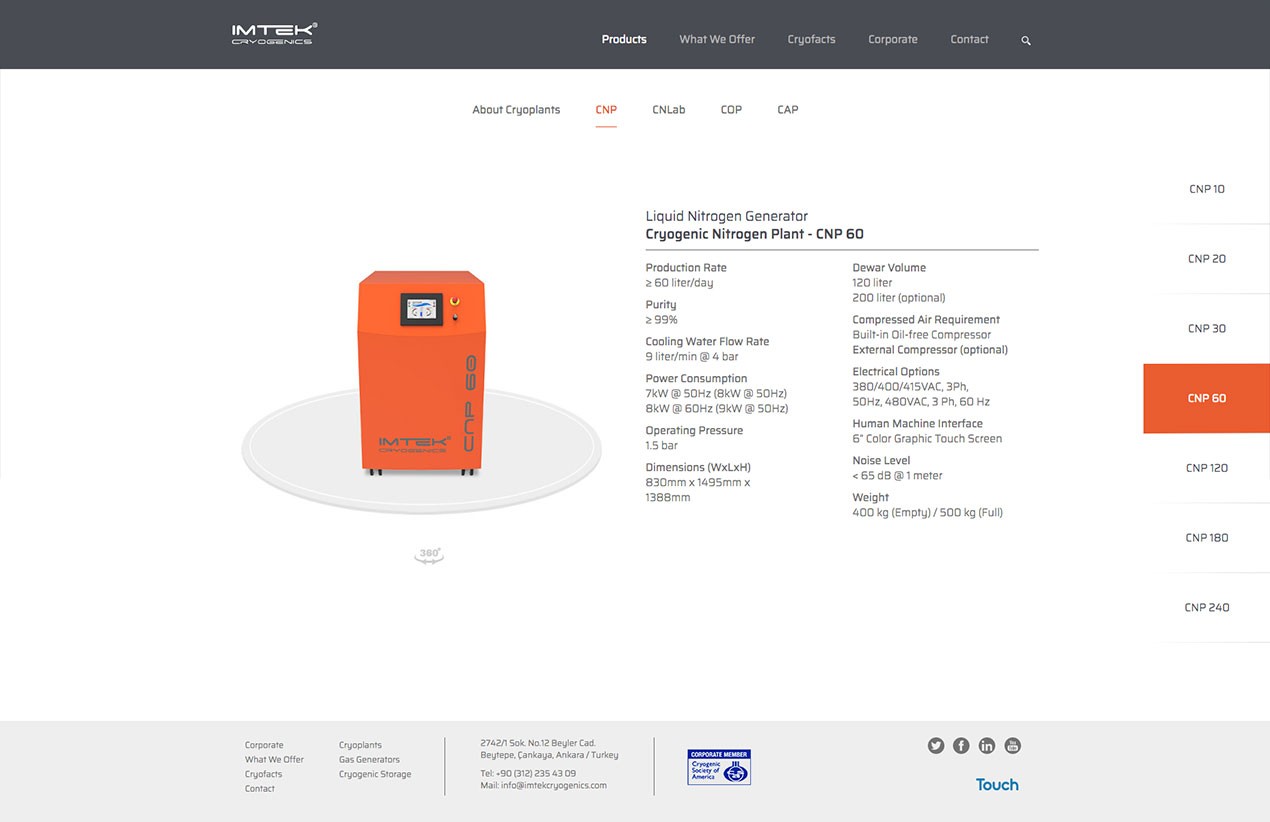Viewport: 1270px width, 822px height.
Task: Click the Cryogenic Nitrogen Plant - CNP 60 heading
Action: [x=755, y=235]
